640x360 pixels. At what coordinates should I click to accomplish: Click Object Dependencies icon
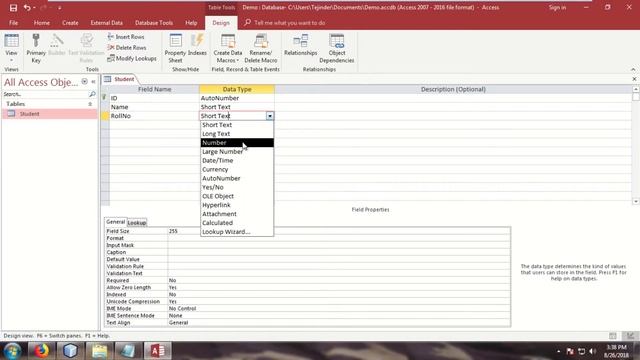(337, 48)
